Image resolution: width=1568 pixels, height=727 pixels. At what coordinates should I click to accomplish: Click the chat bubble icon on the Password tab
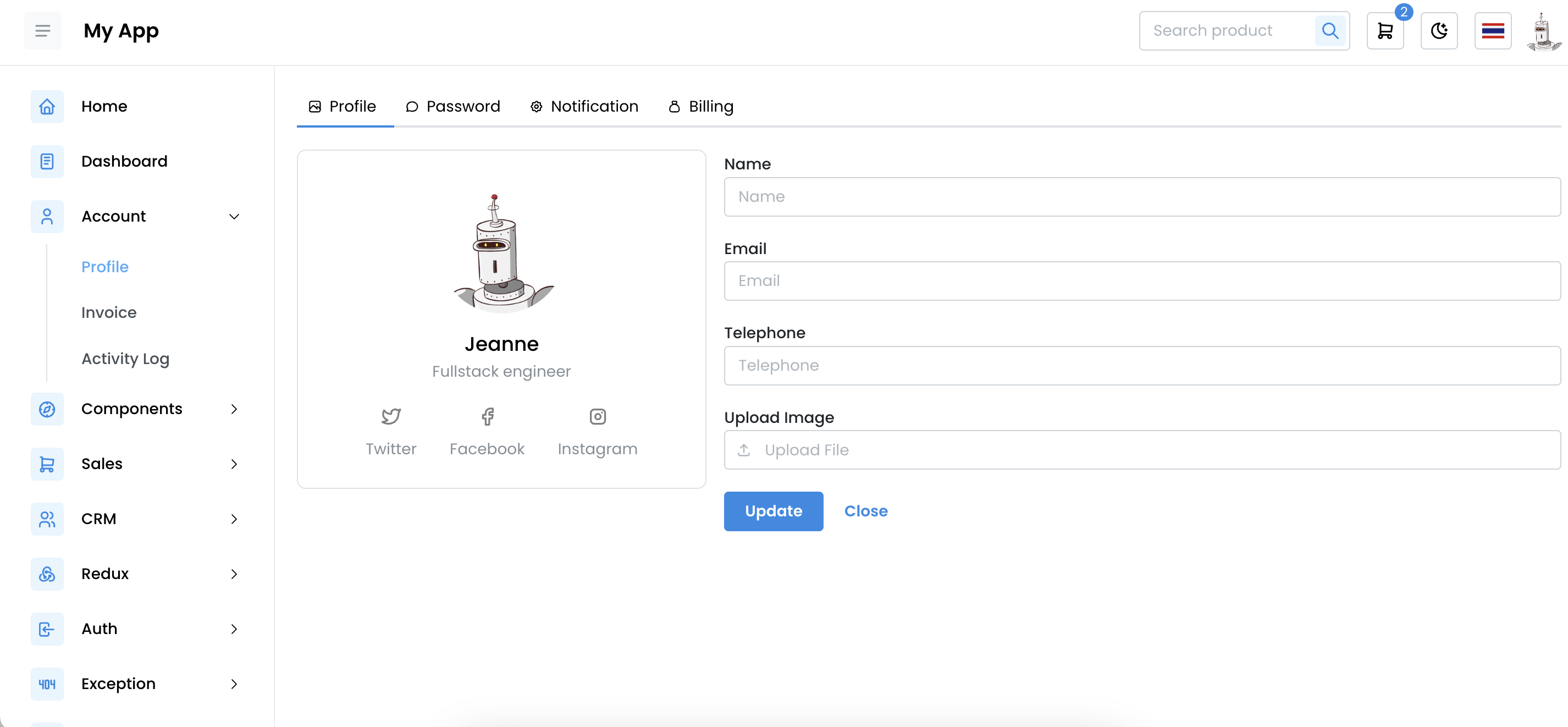(412, 107)
